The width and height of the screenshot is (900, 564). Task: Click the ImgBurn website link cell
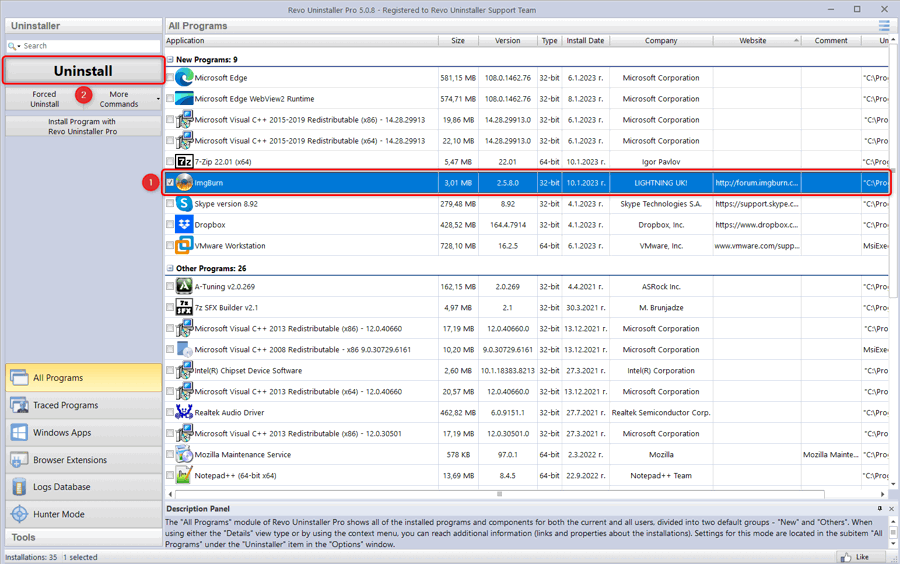coord(757,182)
